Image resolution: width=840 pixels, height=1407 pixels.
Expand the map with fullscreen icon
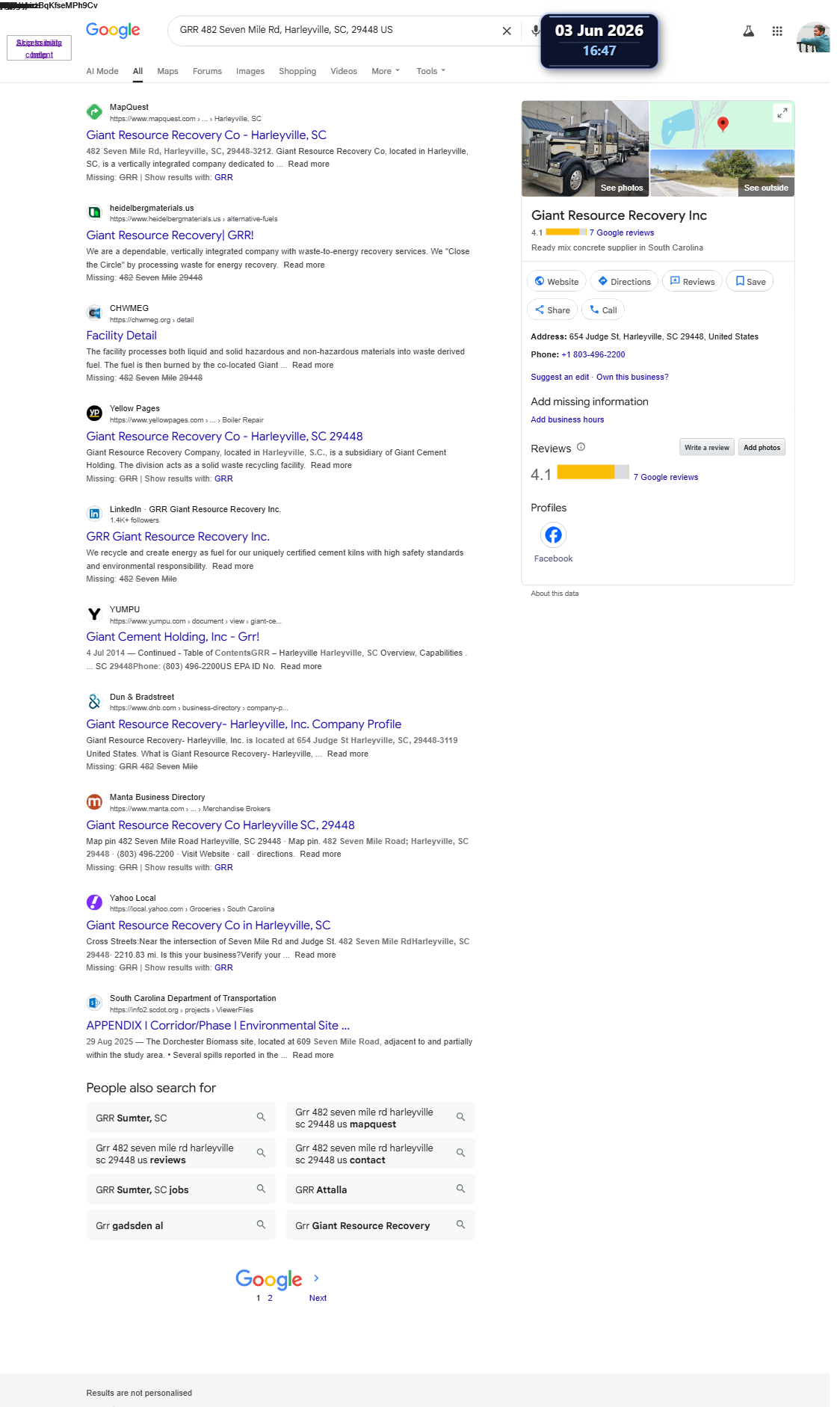(782, 113)
